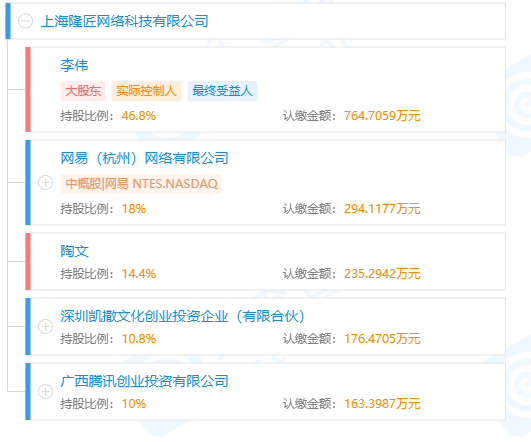Screen dimensions: 531x442
Task: Select 陶文's 14.4% shareholding value
Action: [x=139, y=274]
